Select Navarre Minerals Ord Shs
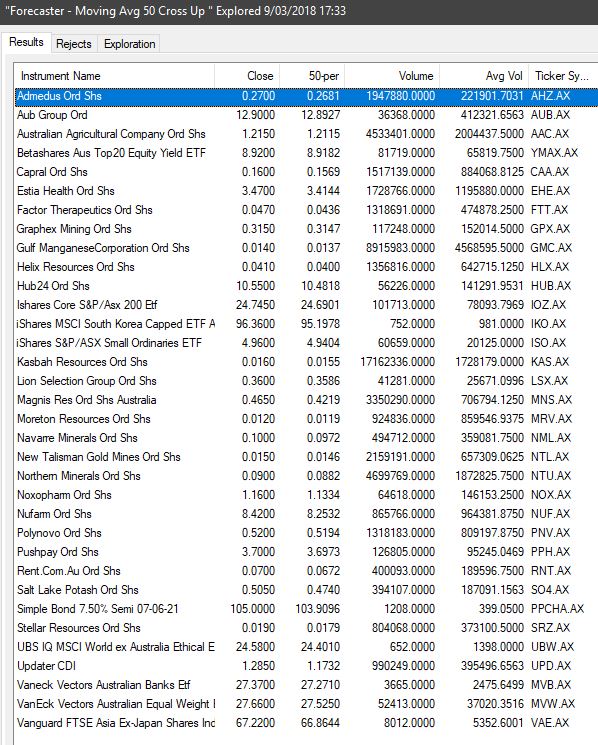This screenshot has height=745, width=598. tap(306, 438)
